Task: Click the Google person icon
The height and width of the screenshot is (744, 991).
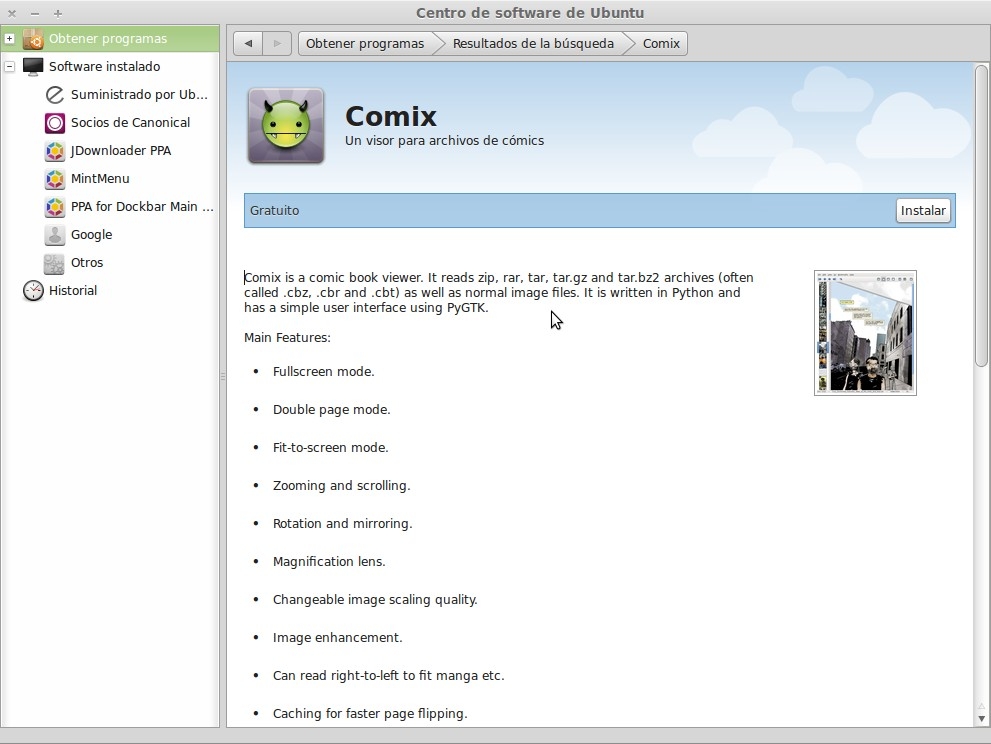Action: [x=55, y=235]
